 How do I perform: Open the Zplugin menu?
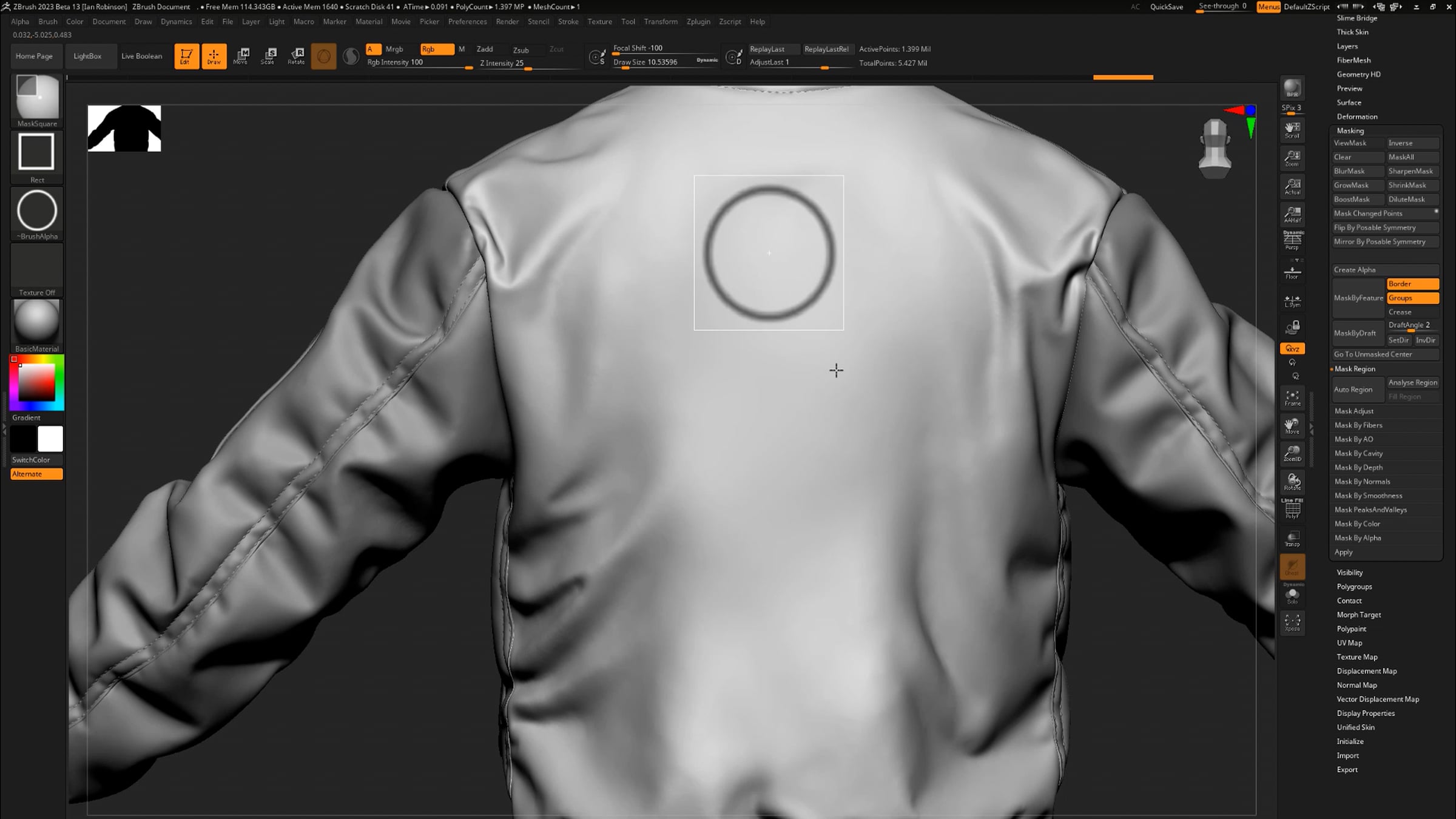pyautogui.click(x=698, y=21)
